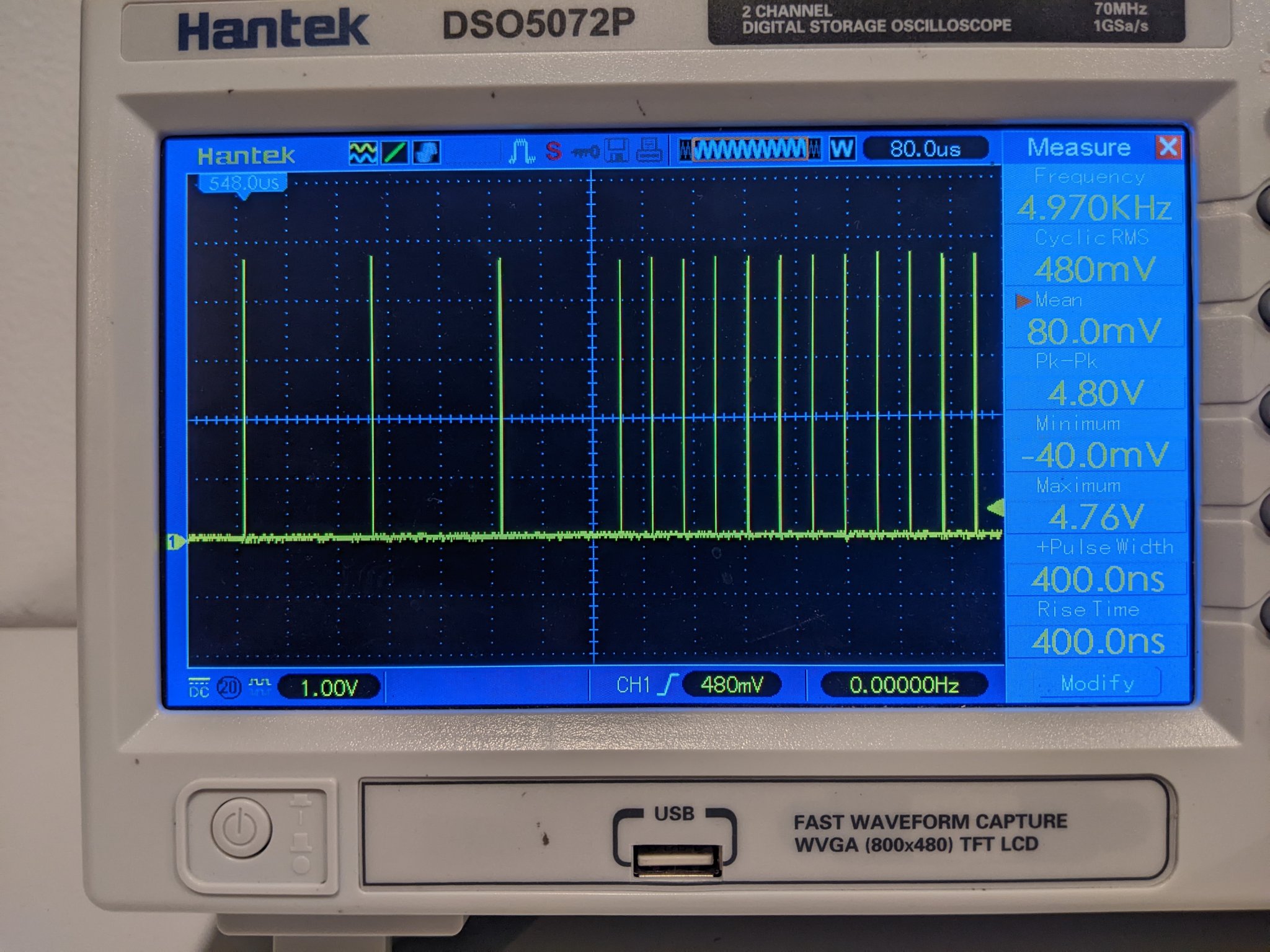Screen dimensions: 1270x952
Task: Push the power button on the oscilloscope
Action: click(x=241, y=827)
